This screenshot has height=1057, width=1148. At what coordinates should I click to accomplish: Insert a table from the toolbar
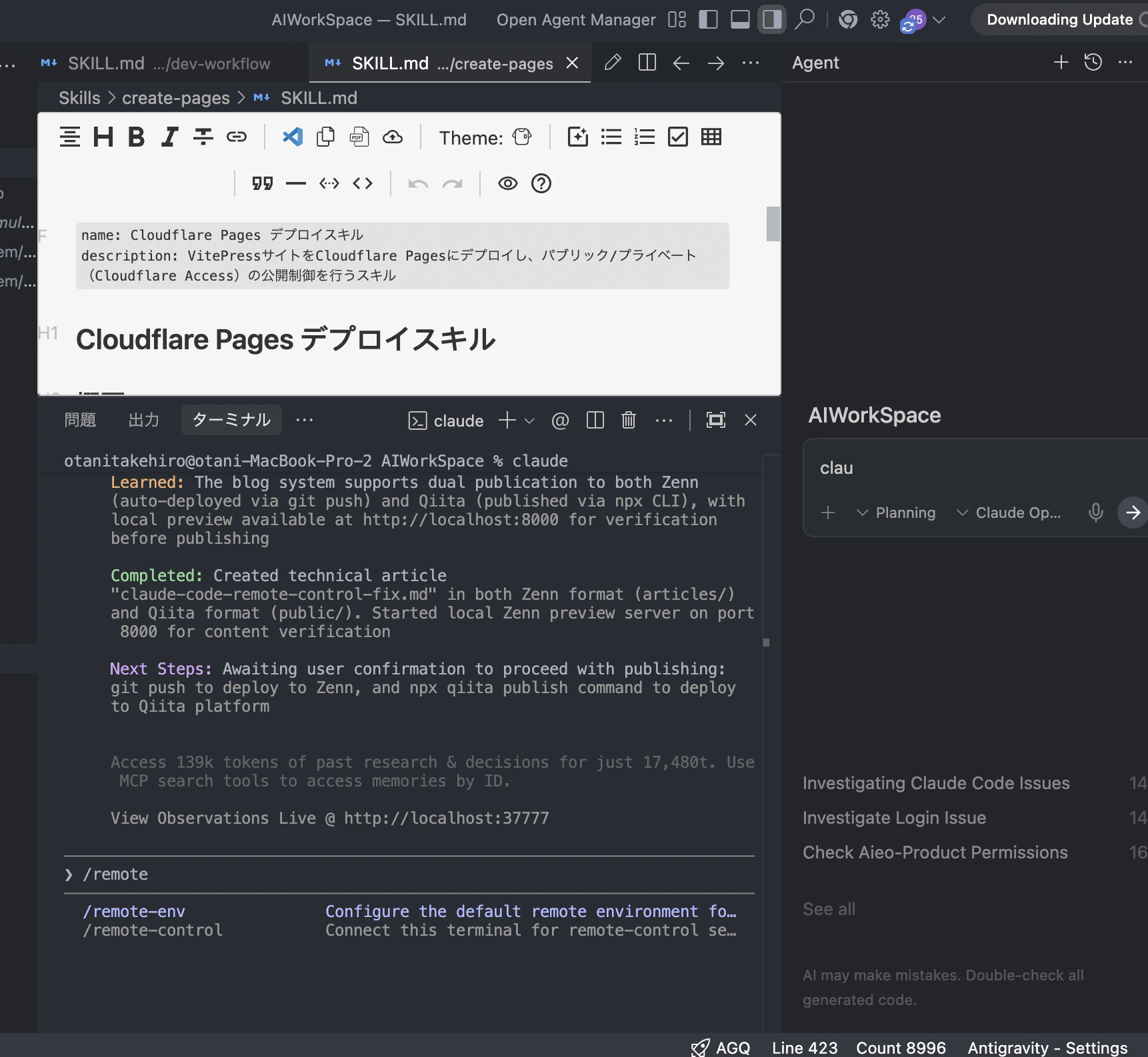tap(711, 137)
